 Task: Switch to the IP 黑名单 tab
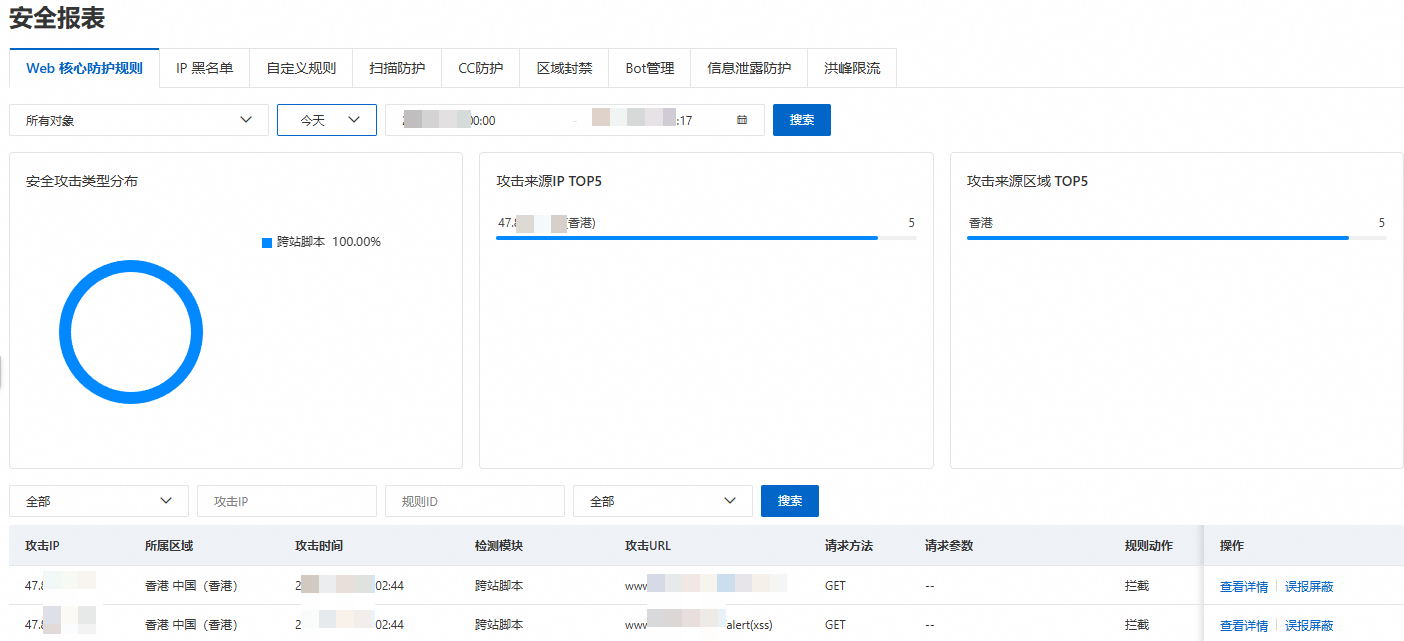pos(204,68)
